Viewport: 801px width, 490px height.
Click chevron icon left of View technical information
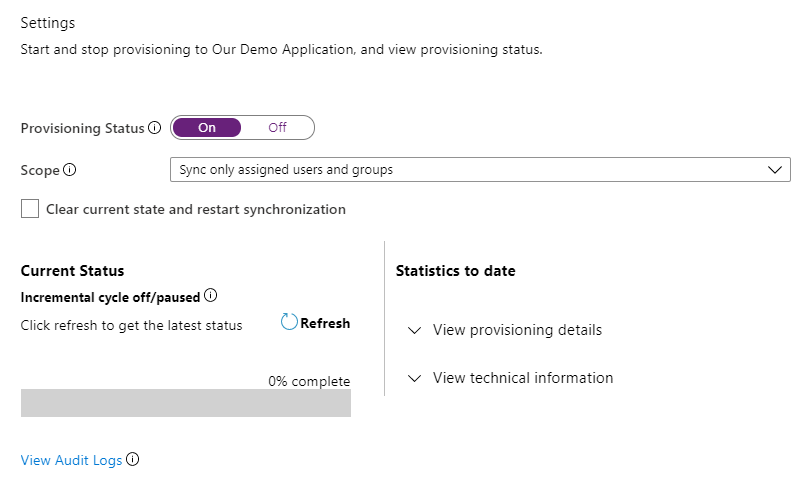click(415, 379)
